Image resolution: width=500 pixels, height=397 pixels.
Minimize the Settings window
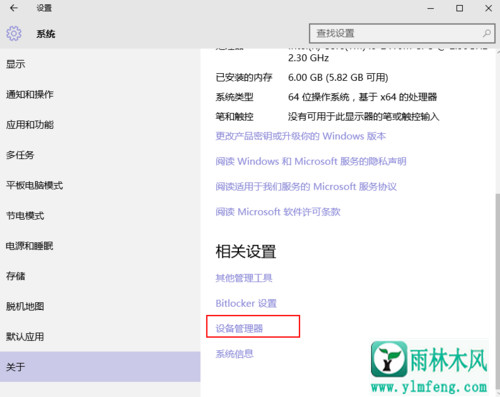point(431,8)
